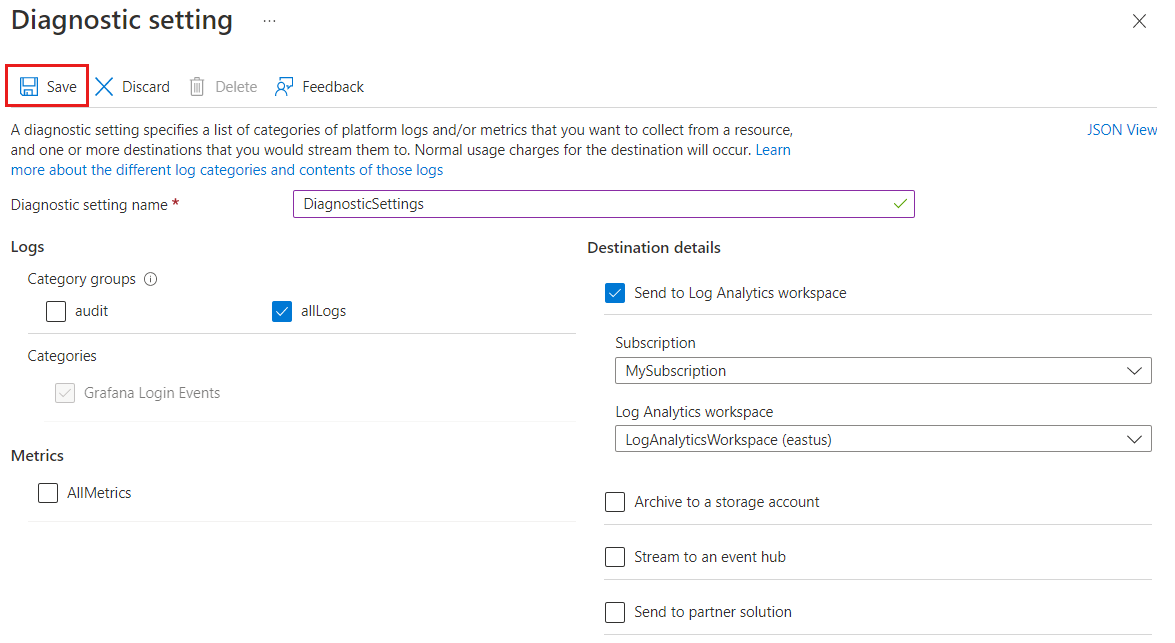The image size is (1175, 643).
Task: Click the DiagnosticSettings name input field
Action: pos(600,204)
